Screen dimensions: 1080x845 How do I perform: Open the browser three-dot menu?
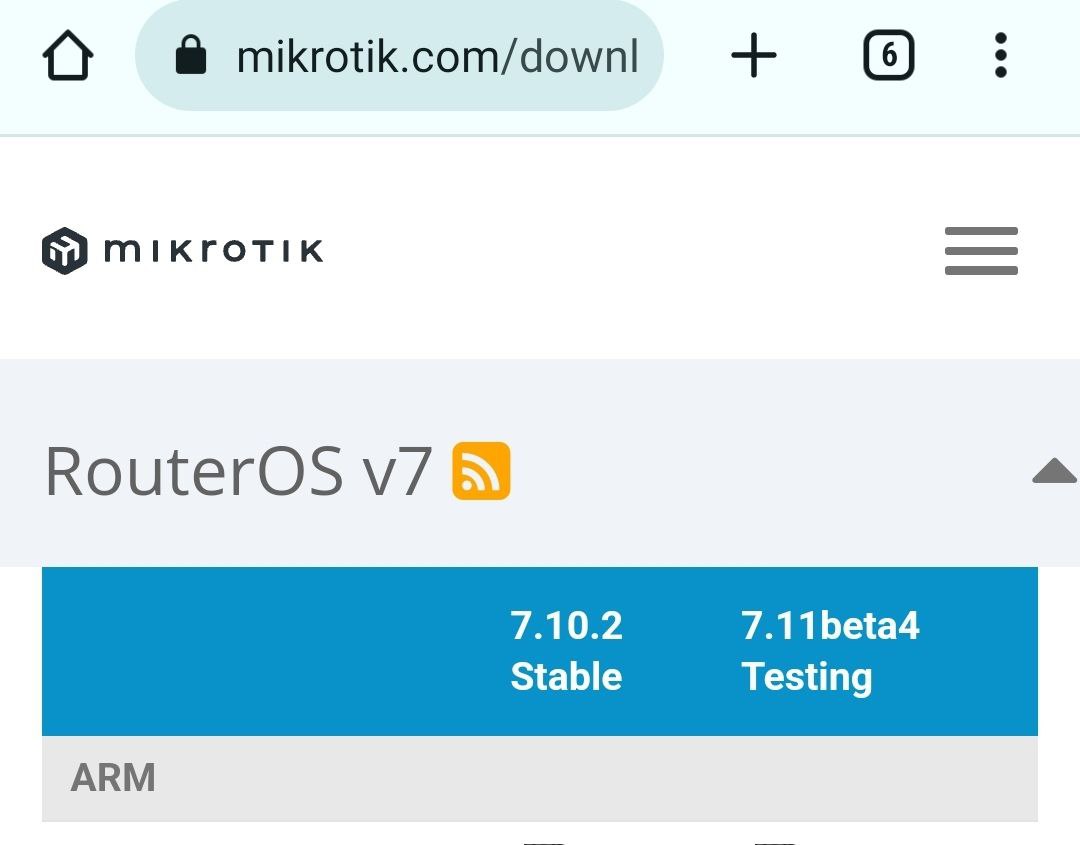click(x=1001, y=55)
